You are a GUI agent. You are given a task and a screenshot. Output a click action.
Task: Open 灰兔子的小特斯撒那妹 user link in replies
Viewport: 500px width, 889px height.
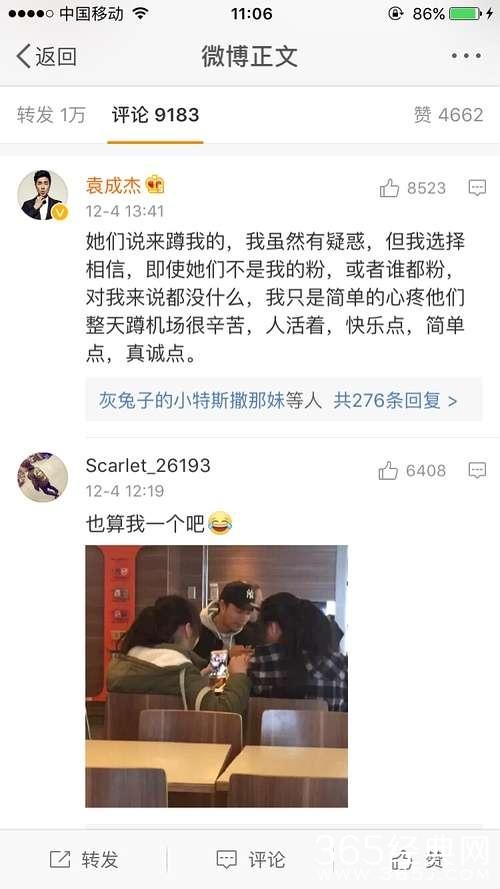[192, 401]
